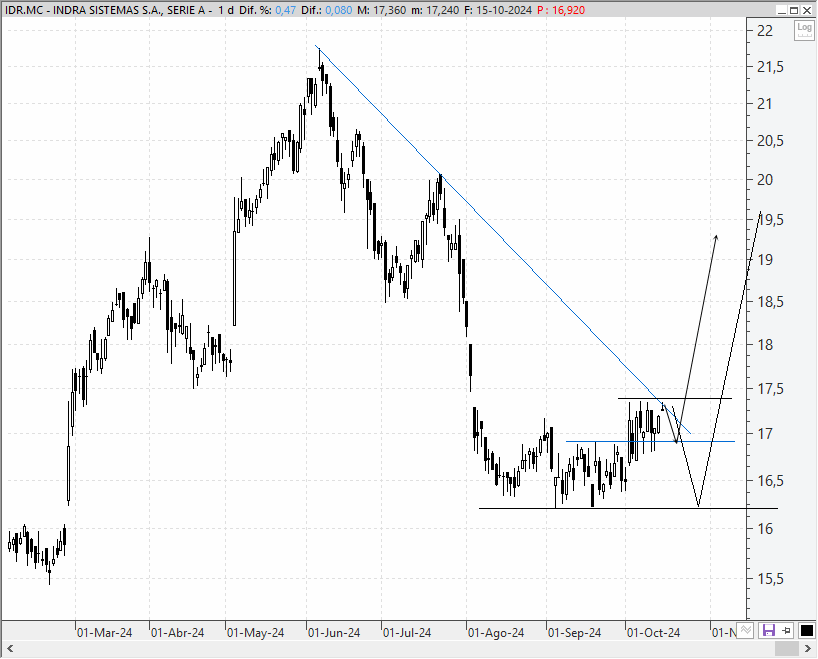Click the 01-Sep-24 date label
This screenshot has width=818, height=659.
click(x=574, y=633)
